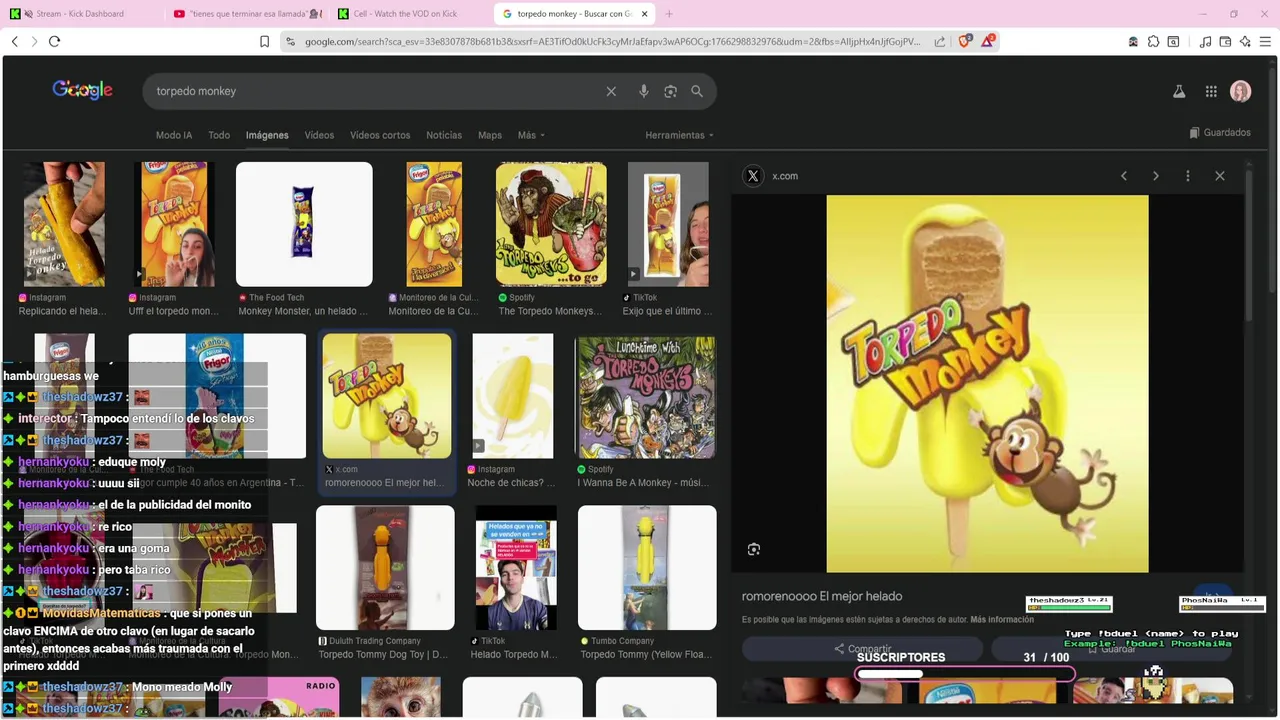Open the Monkey Monster Food Tech thumbnail
The height and width of the screenshot is (720, 1280).
(304, 225)
